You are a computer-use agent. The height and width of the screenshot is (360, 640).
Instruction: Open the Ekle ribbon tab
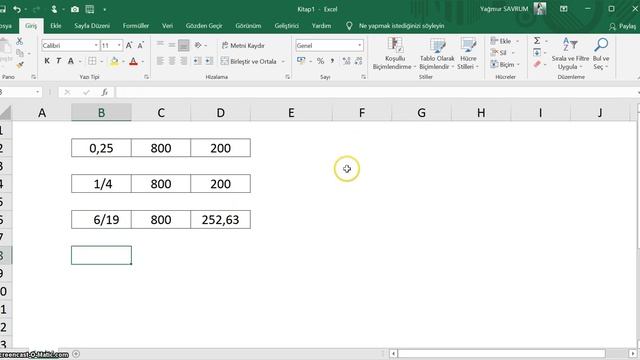(x=56, y=26)
